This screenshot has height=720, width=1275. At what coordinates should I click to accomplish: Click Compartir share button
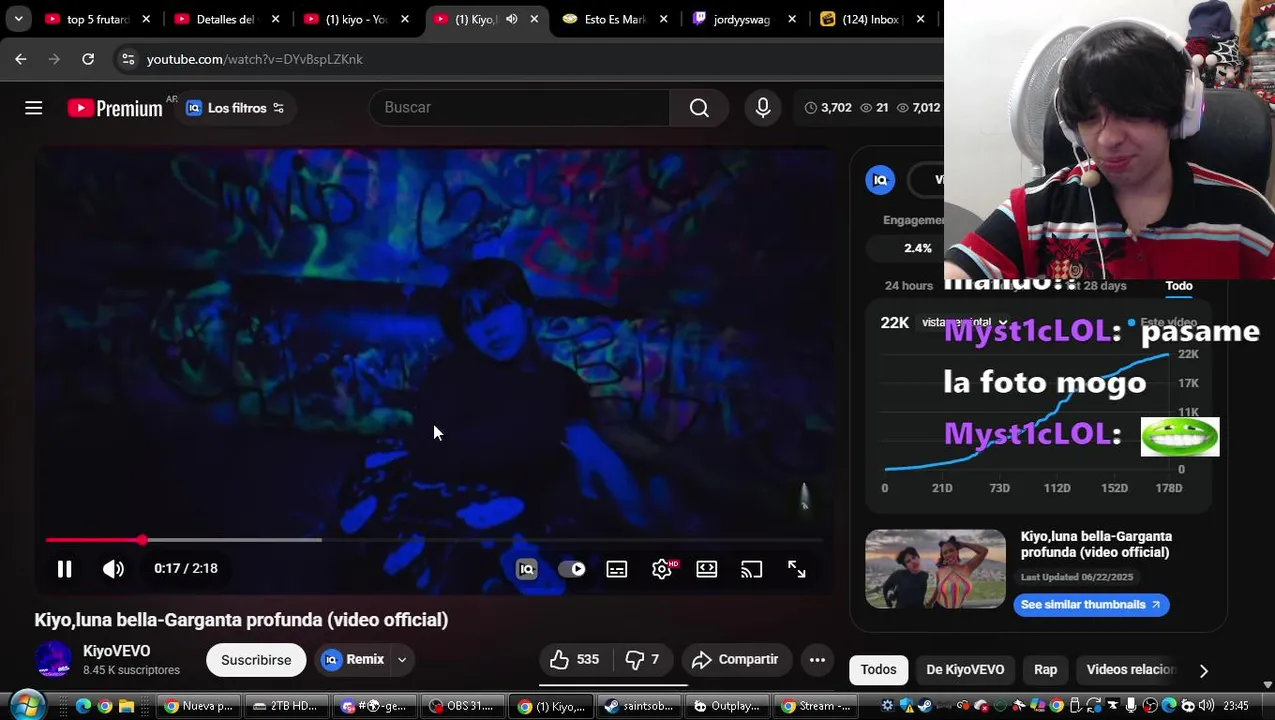pyautogui.click(x=735, y=660)
